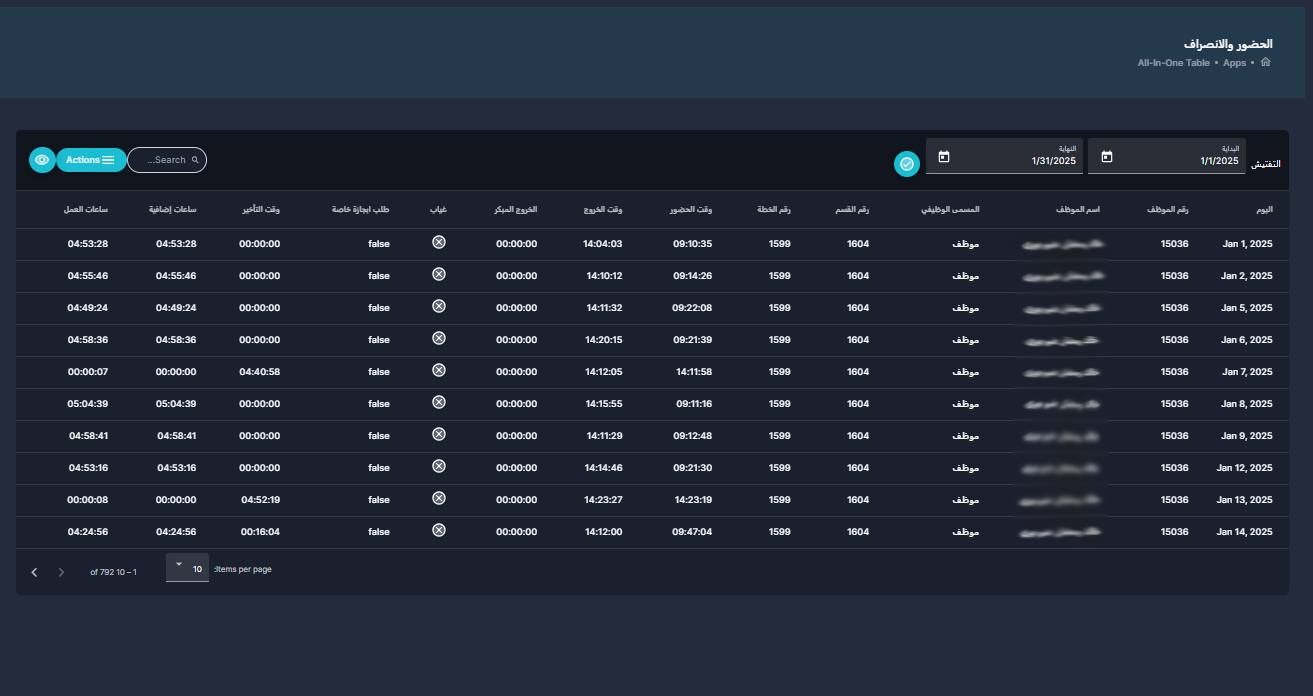
Task: Click the check-out time 14:20:15
Action: coord(604,340)
